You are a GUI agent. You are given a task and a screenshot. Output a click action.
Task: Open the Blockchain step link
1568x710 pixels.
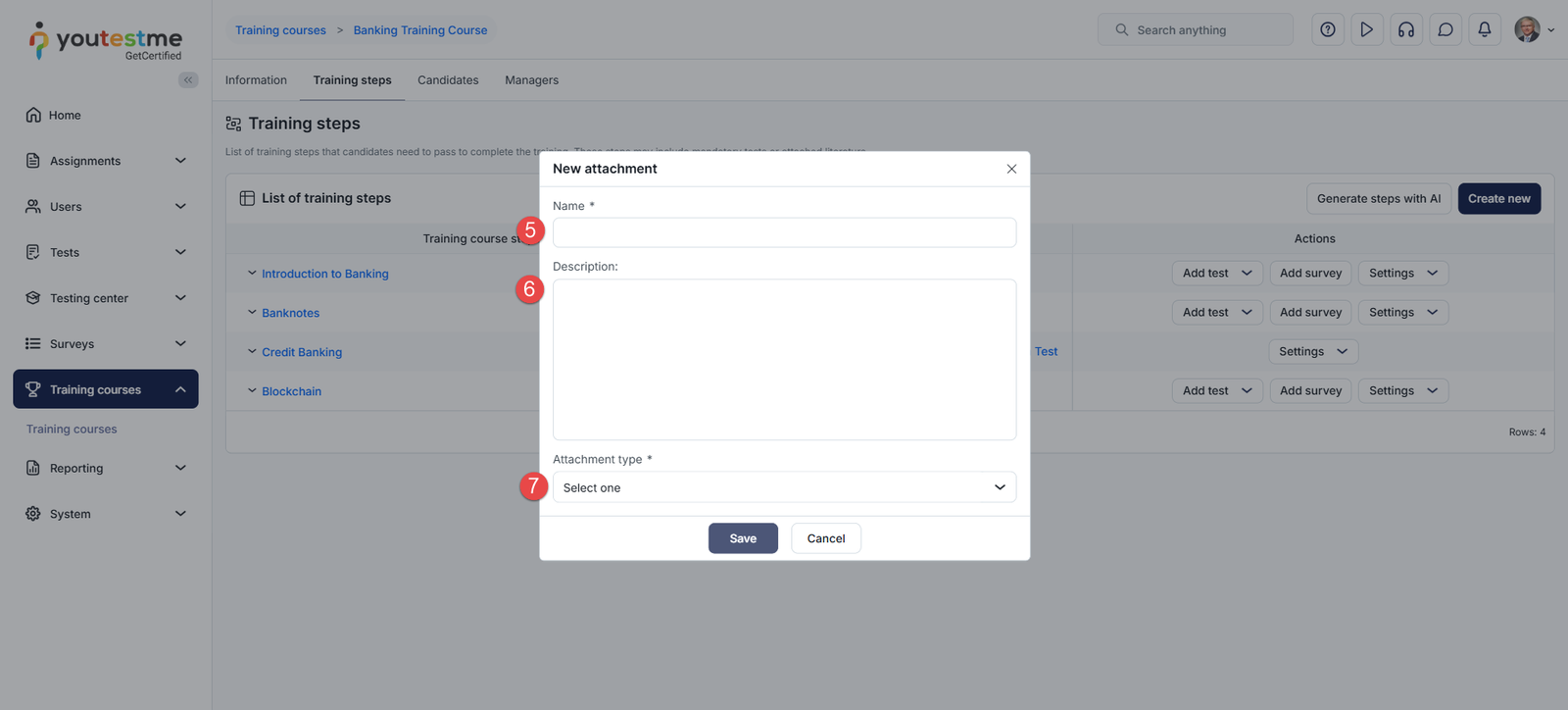tap(291, 391)
